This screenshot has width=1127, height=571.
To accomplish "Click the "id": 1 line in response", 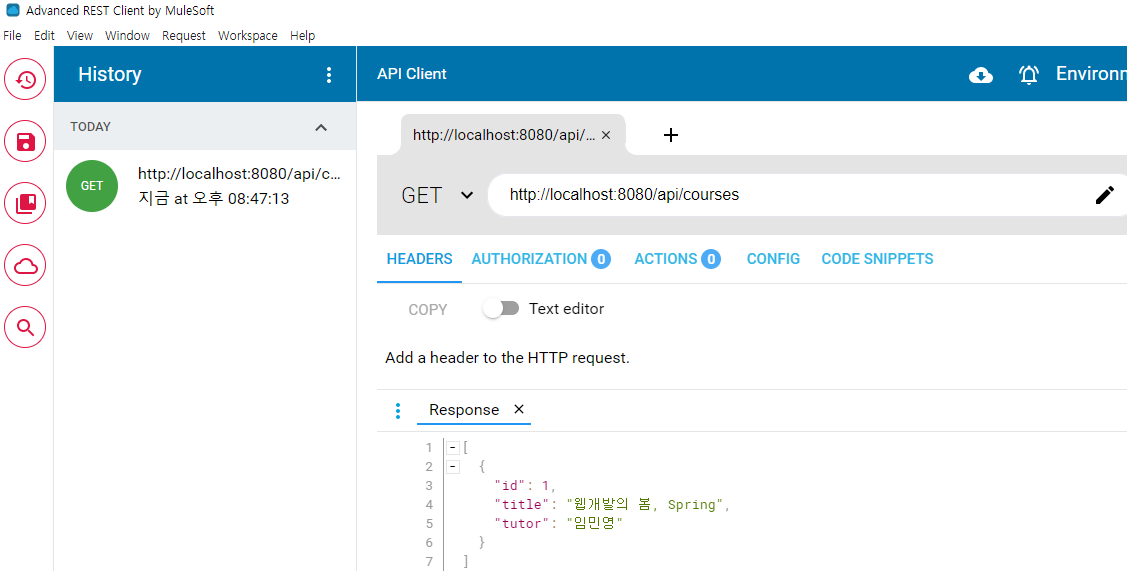I will point(525,486).
